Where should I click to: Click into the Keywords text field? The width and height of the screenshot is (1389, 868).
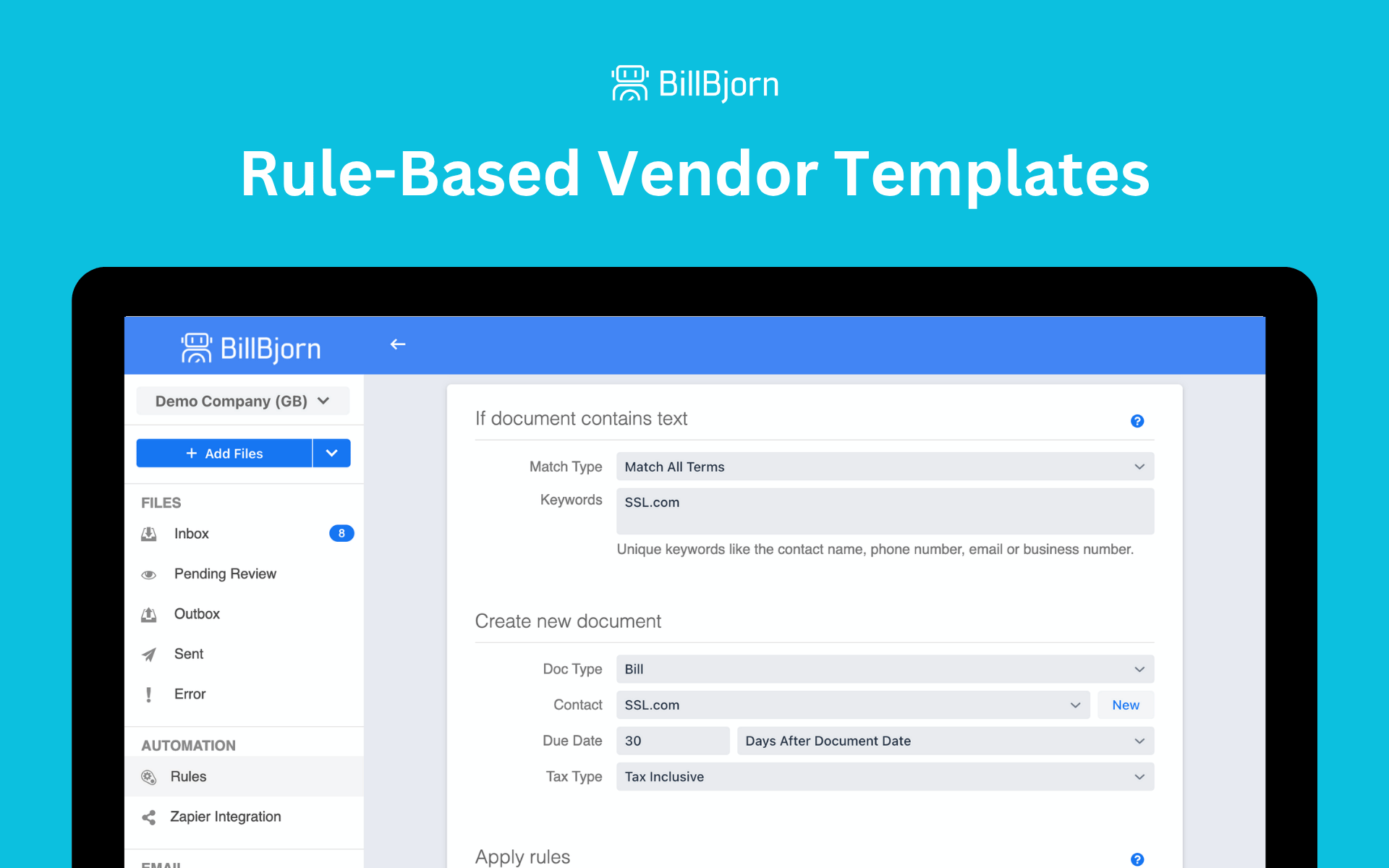(884, 511)
